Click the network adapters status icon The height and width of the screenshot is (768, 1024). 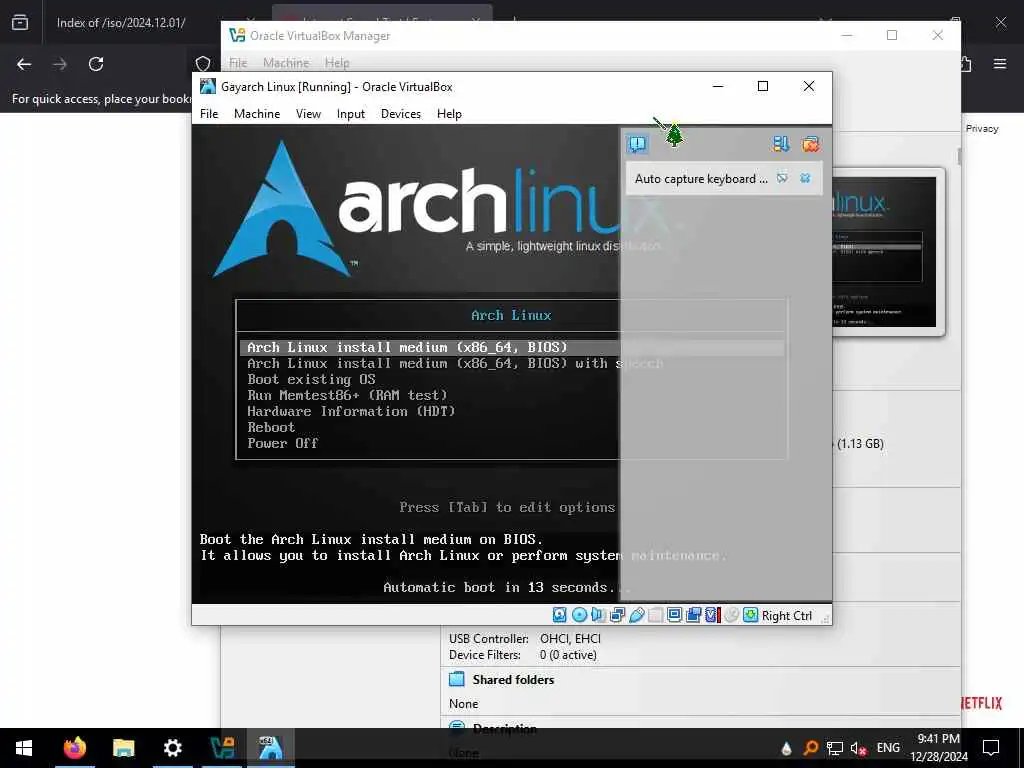pos(617,615)
